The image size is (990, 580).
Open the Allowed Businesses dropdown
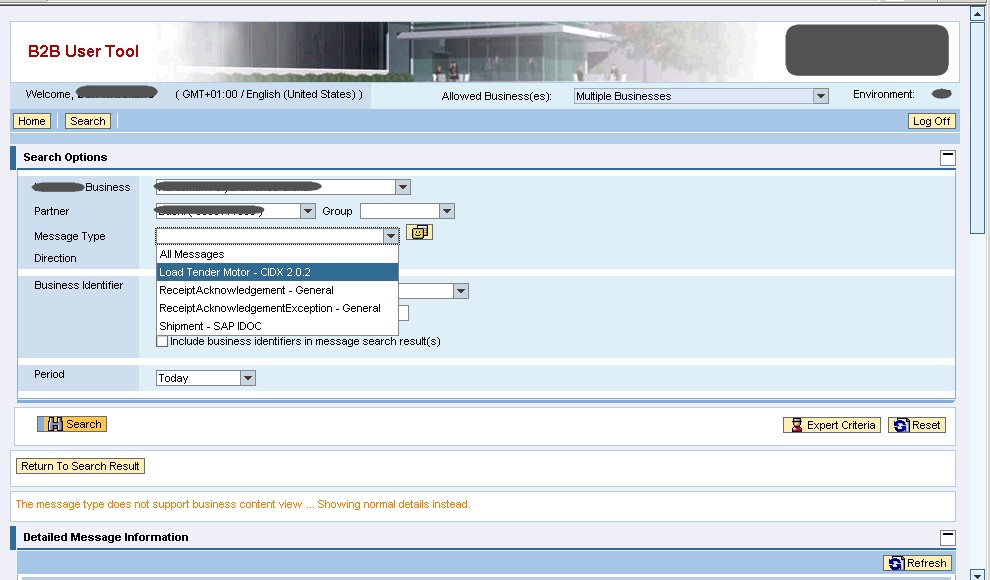[x=820, y=96]
